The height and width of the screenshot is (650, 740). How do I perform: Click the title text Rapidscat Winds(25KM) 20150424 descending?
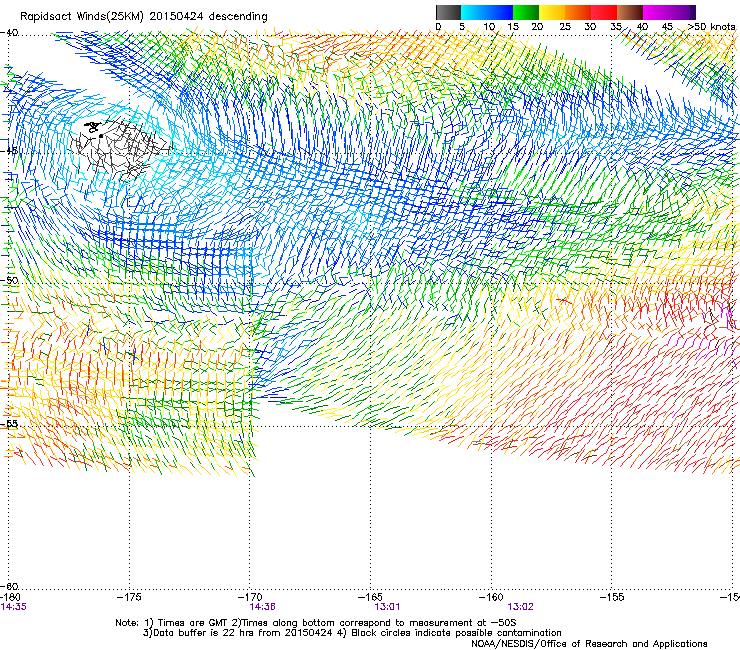[143, 17]
